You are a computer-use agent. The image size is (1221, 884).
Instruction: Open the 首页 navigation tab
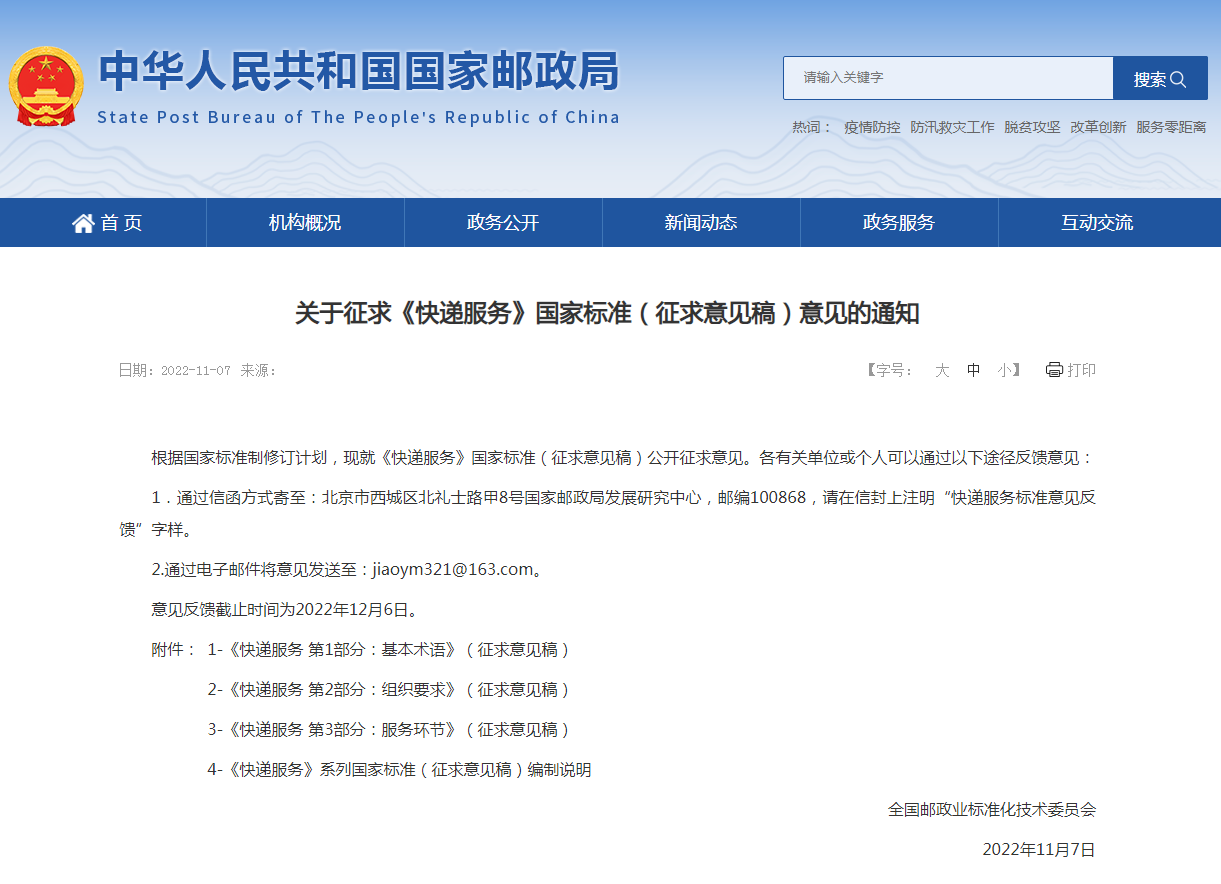(107, 223)
